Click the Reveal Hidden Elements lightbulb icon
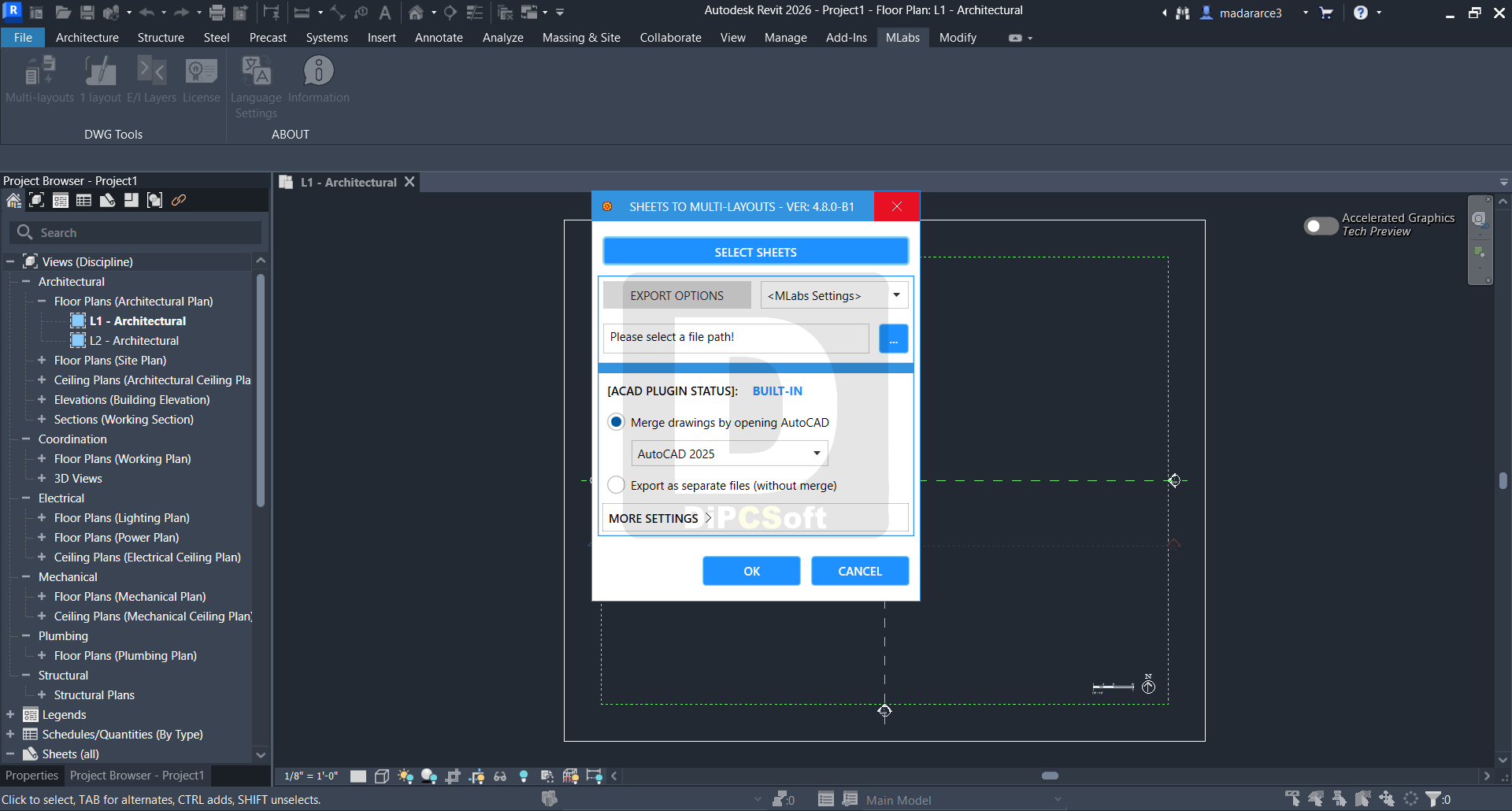1512x811 pixels. (x=524, y=776)
